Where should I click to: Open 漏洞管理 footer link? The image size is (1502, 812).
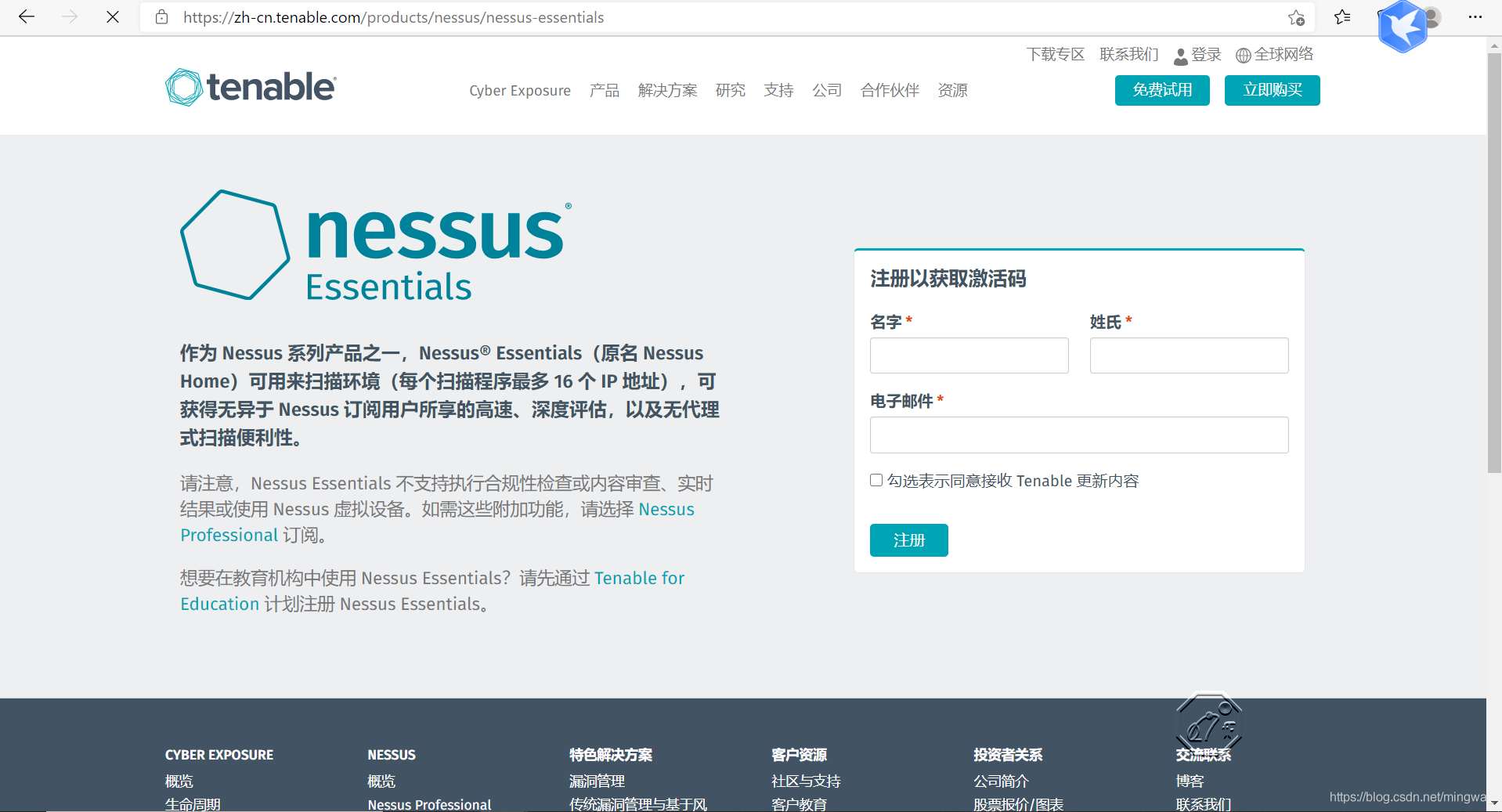click(597, 781)
